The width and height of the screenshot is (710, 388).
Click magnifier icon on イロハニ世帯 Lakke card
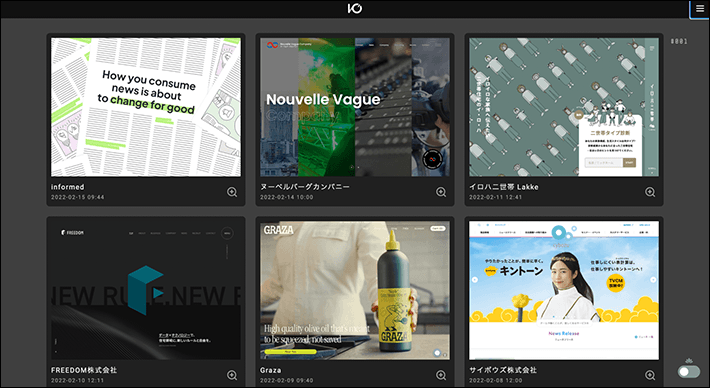coord(650,192)
